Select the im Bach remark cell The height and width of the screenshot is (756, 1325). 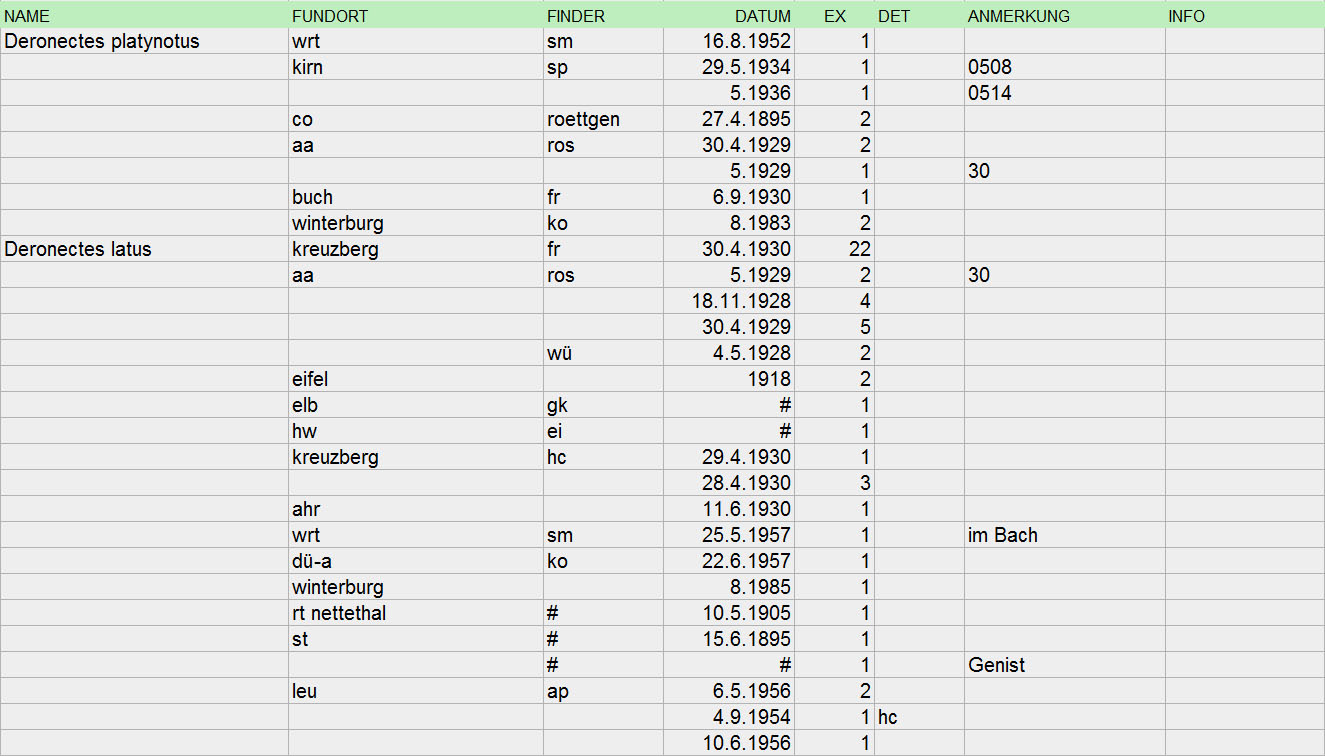coord(1003,535)
